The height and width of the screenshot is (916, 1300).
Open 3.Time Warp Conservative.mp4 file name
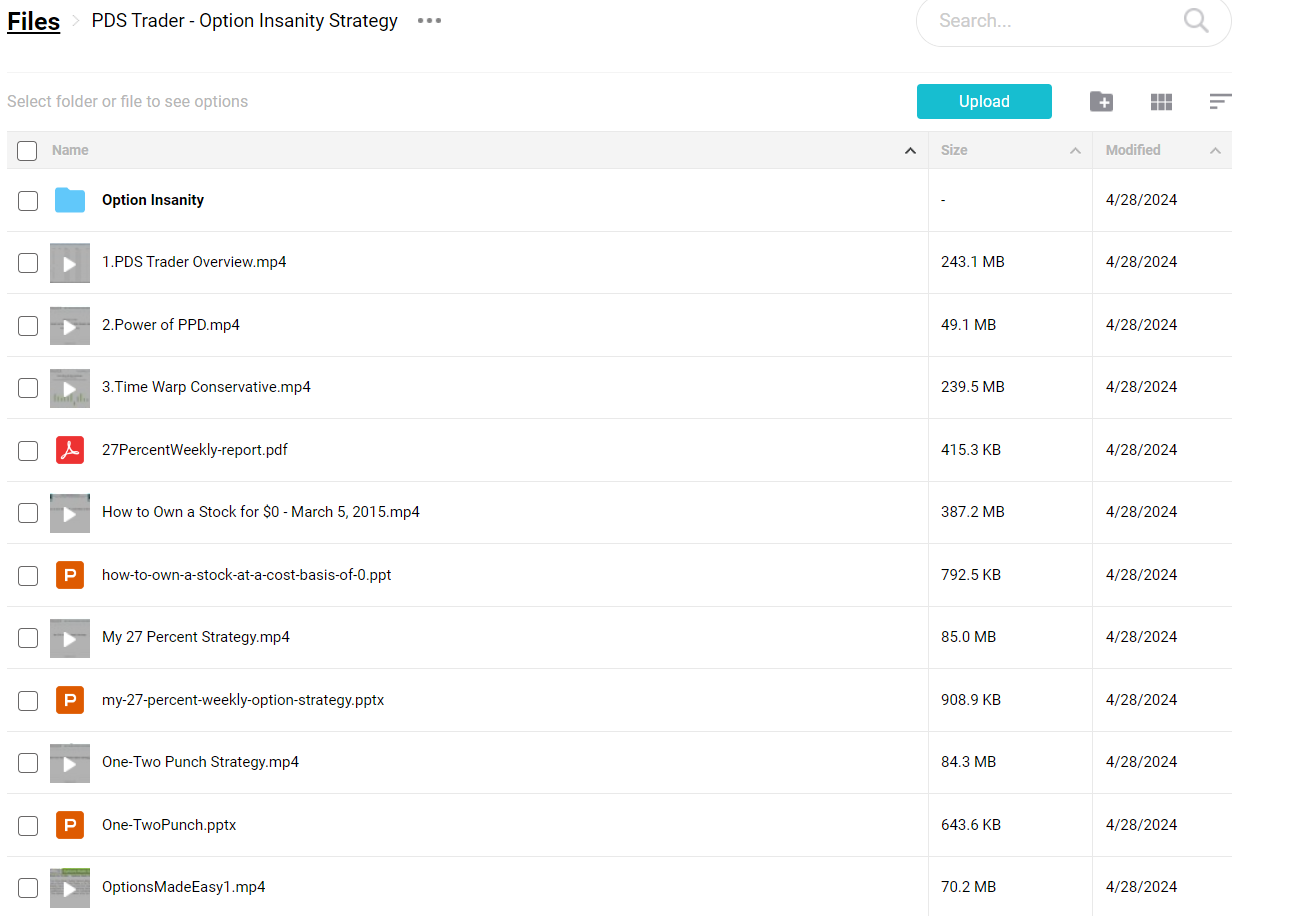pos(206,387)
